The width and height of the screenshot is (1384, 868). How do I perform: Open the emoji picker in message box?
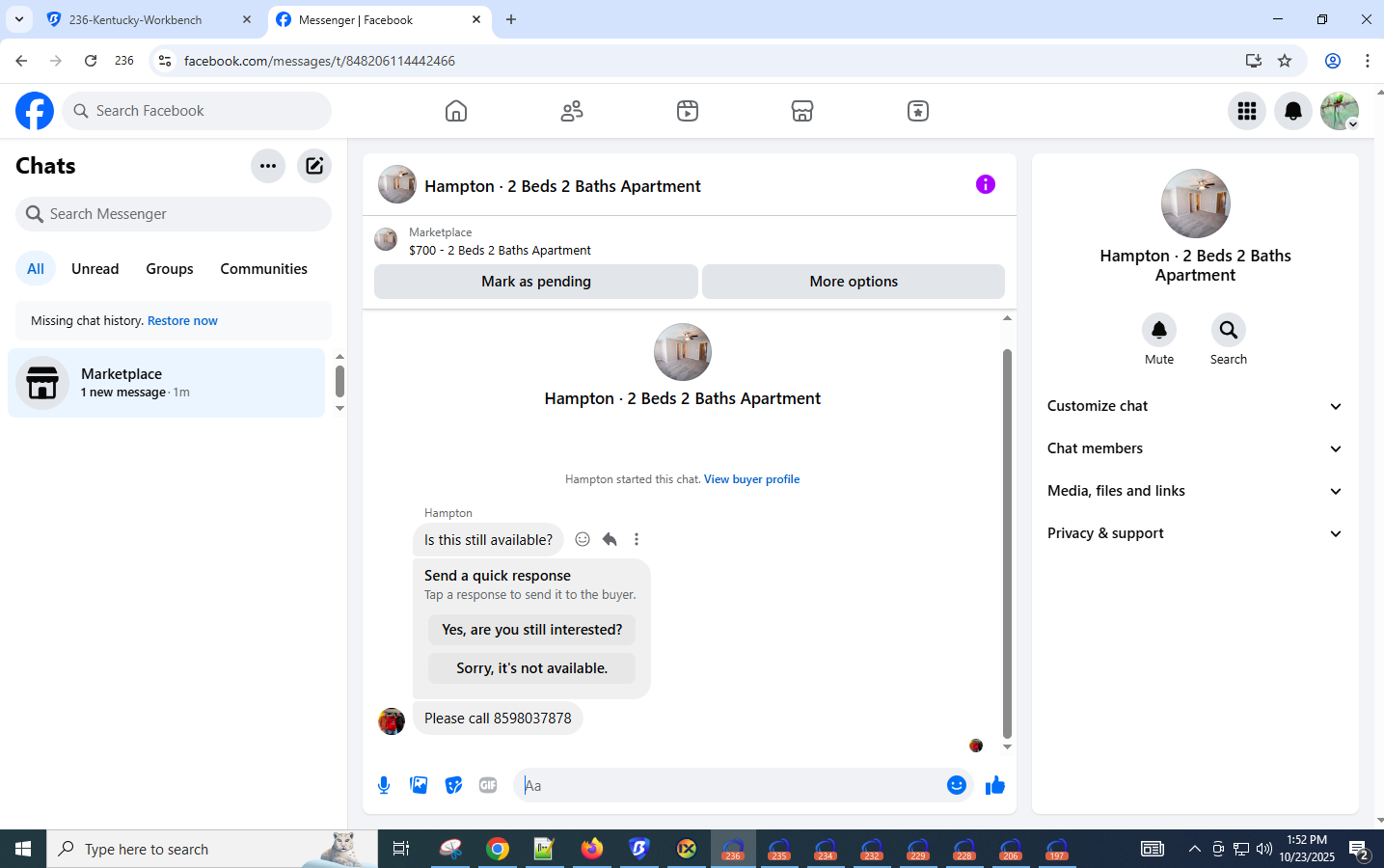tap(957, 785)
